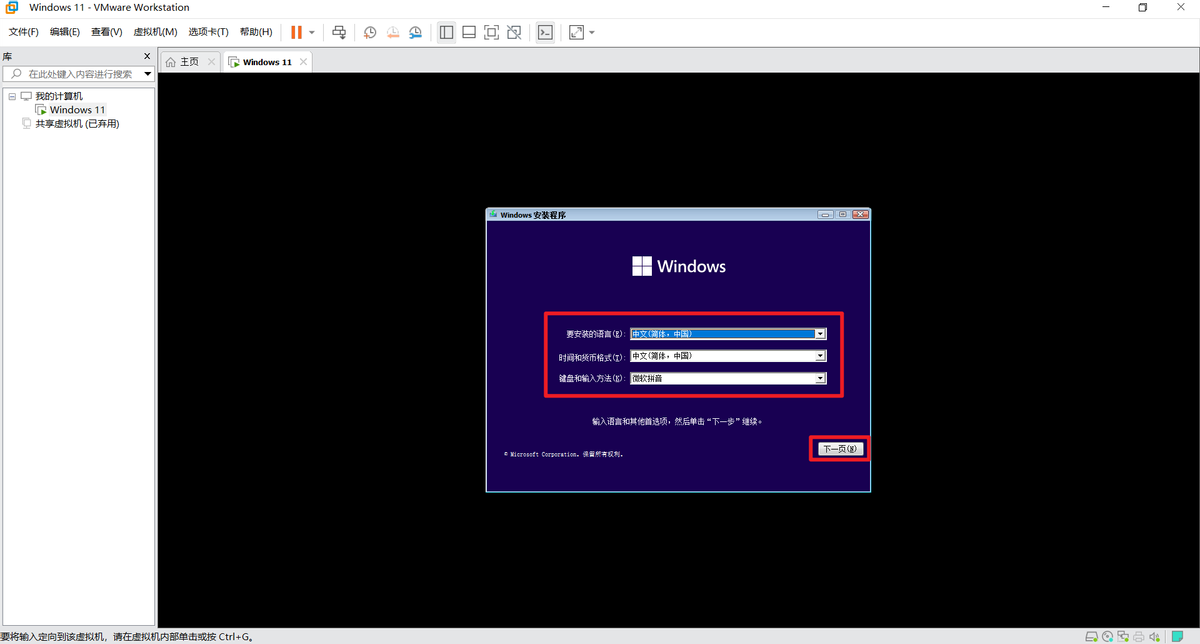Open the 虚拟机(M) menu
This screenshot has width=1200, height=644.
(x=155, y=32)
